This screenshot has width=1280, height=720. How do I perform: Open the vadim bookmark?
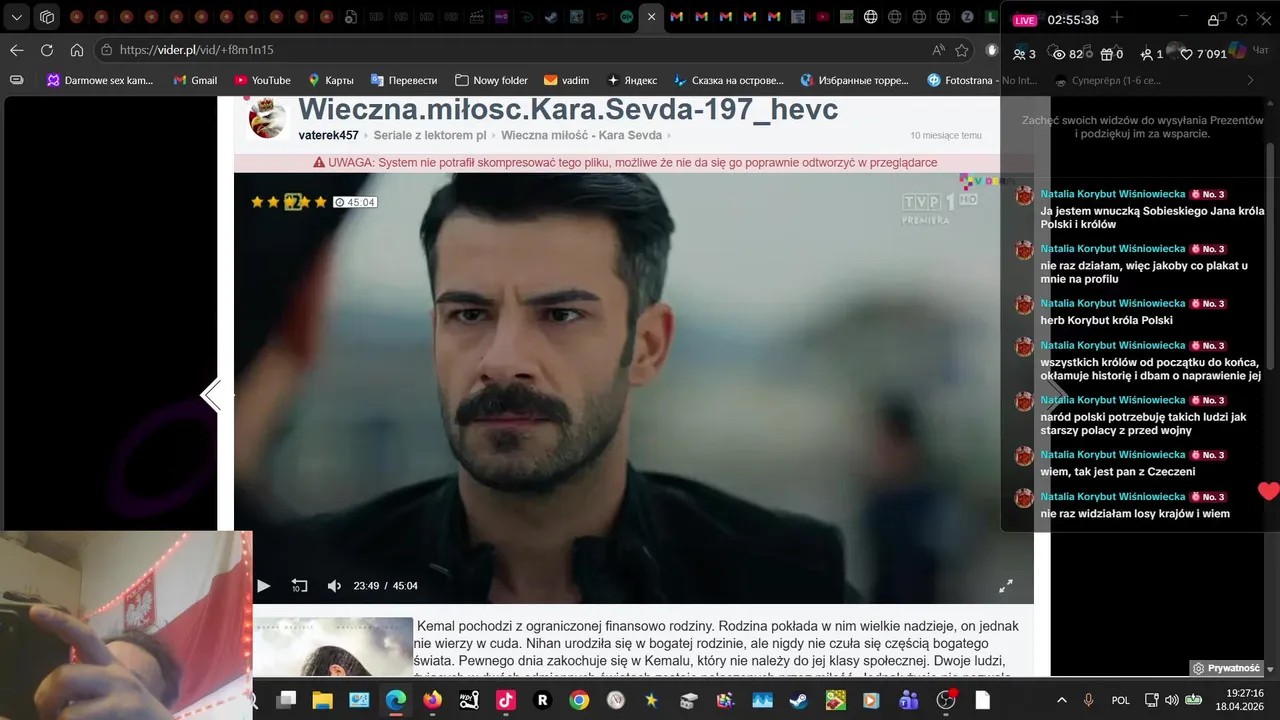pos(566,80)
